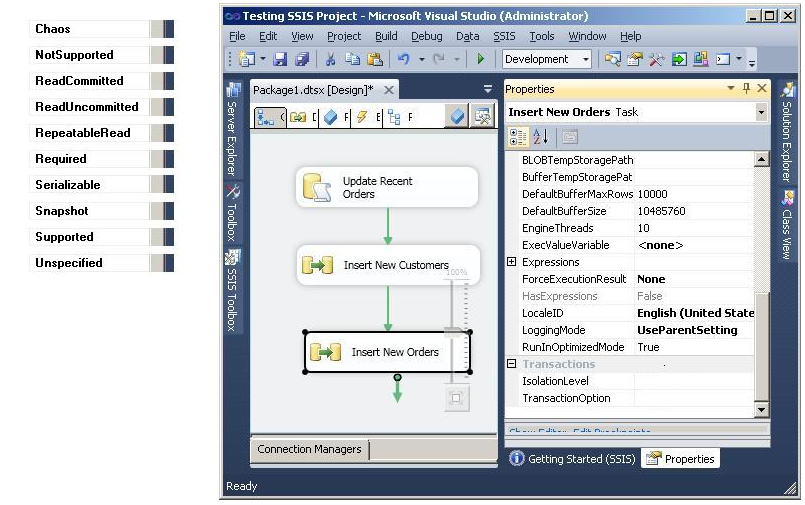Click the Save All toolbar icon
Image resolution: width=805 pixels, height=505 pixels.
pyautogui.click(x=302, y=60)
